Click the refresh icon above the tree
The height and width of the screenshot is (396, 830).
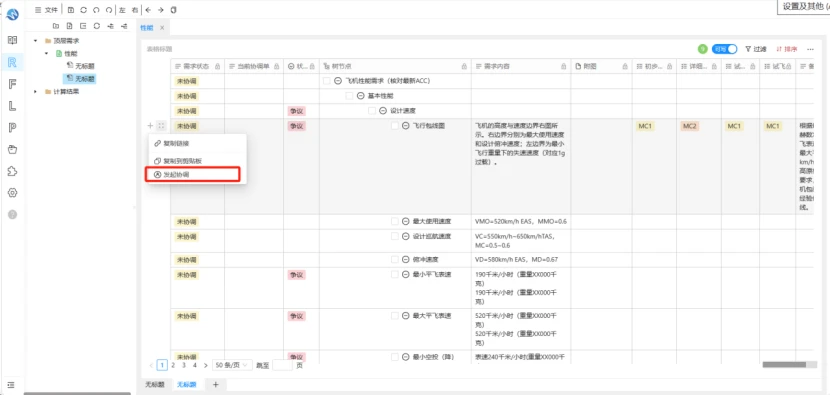click(96, 26)
